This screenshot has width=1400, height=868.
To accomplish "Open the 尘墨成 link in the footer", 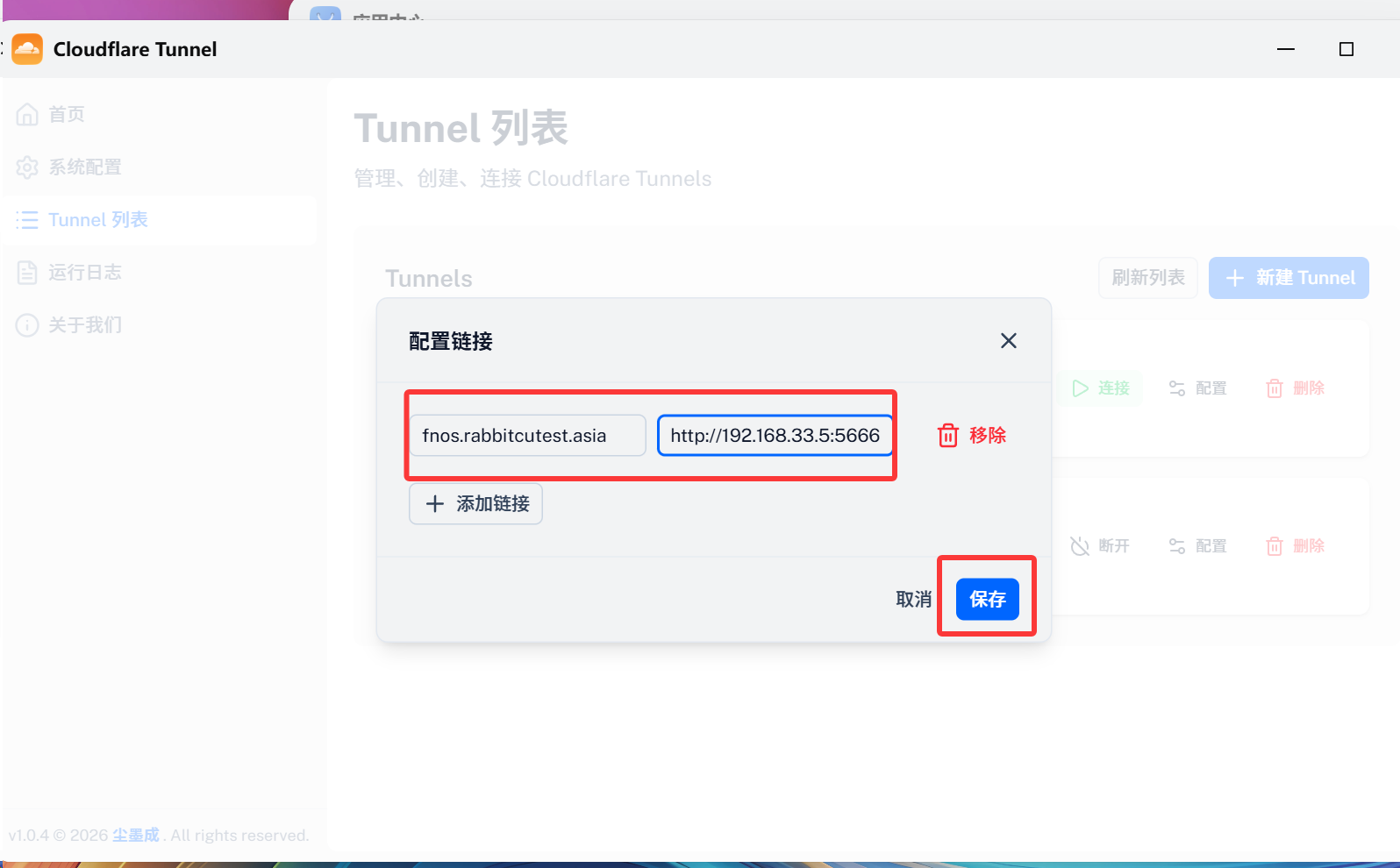I will coord(135,836).
